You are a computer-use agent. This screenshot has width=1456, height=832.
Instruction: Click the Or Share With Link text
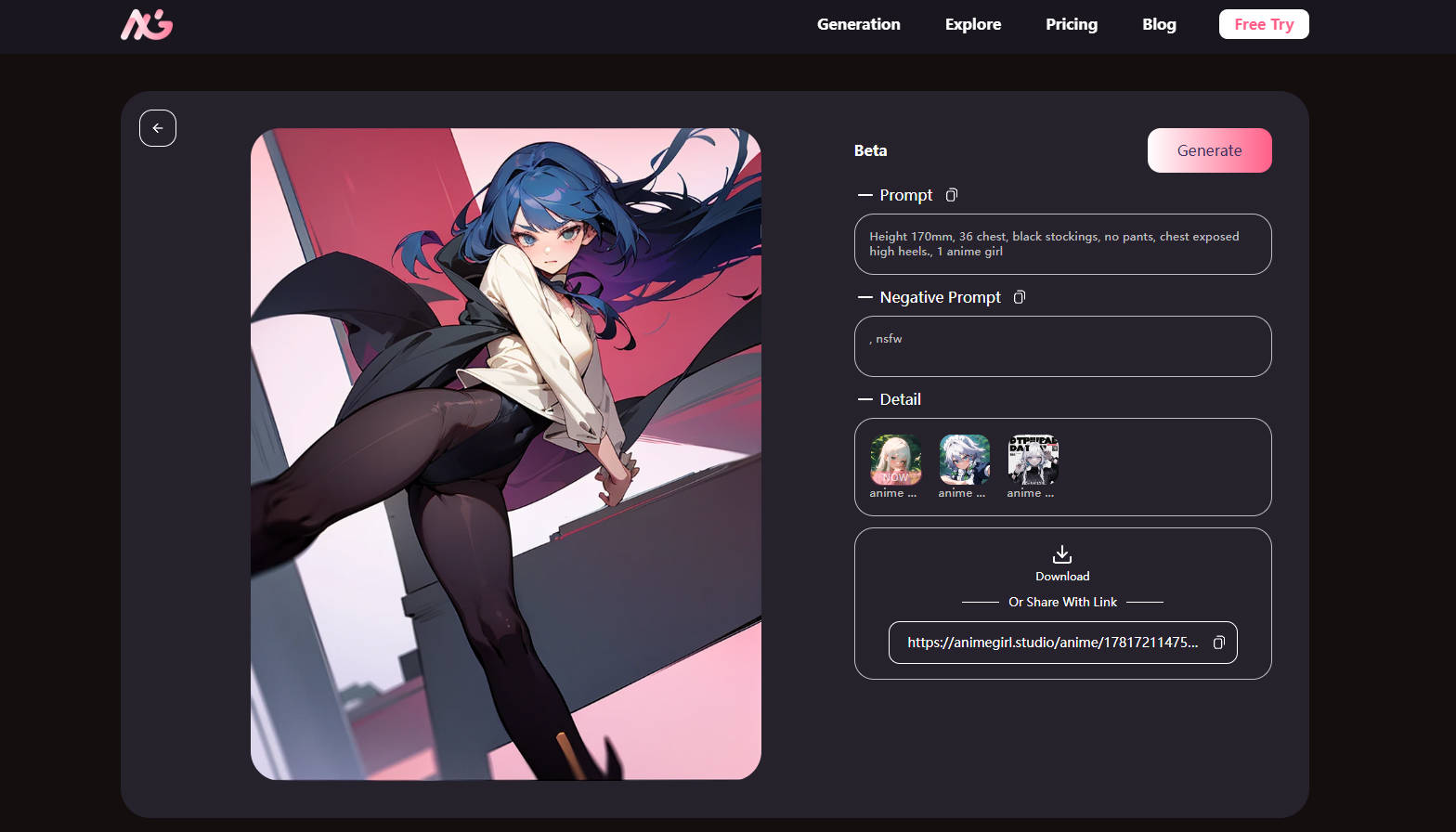point(1063,602)
